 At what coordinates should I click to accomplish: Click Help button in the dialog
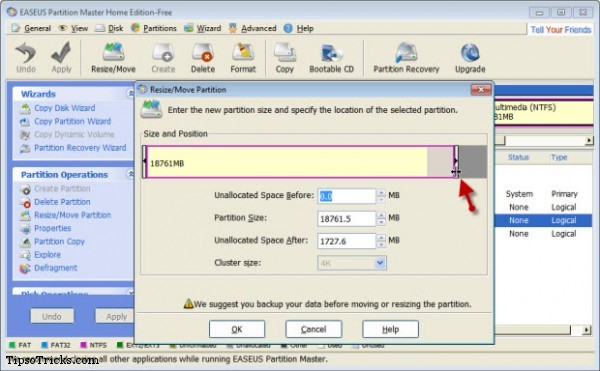391,329
